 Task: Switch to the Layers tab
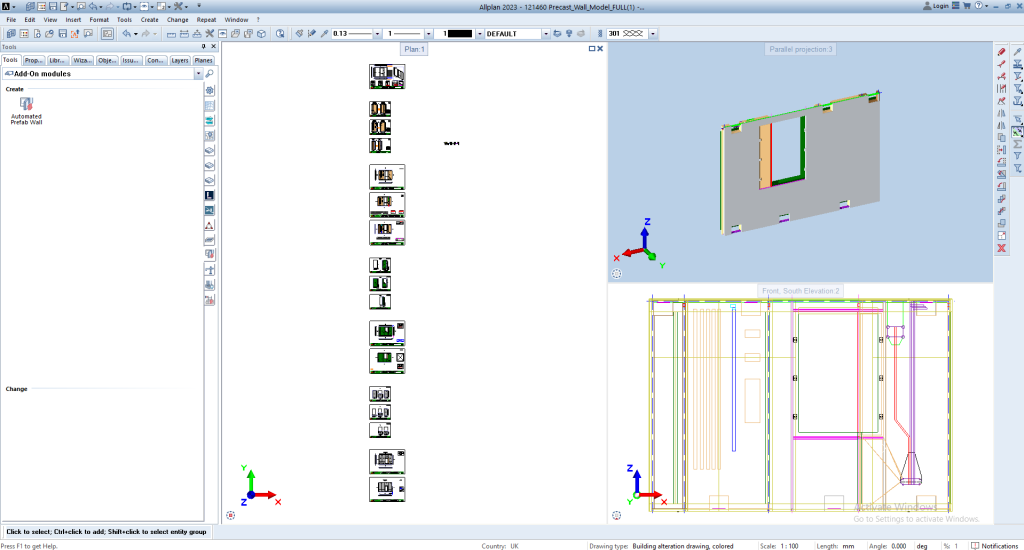pyautogui.click(x=180, y=60)
